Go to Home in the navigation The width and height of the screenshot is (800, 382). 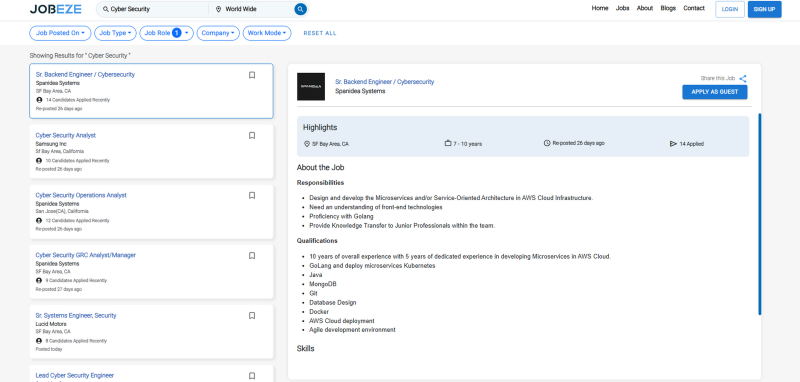pyautogui.click(x=600, y=8)
